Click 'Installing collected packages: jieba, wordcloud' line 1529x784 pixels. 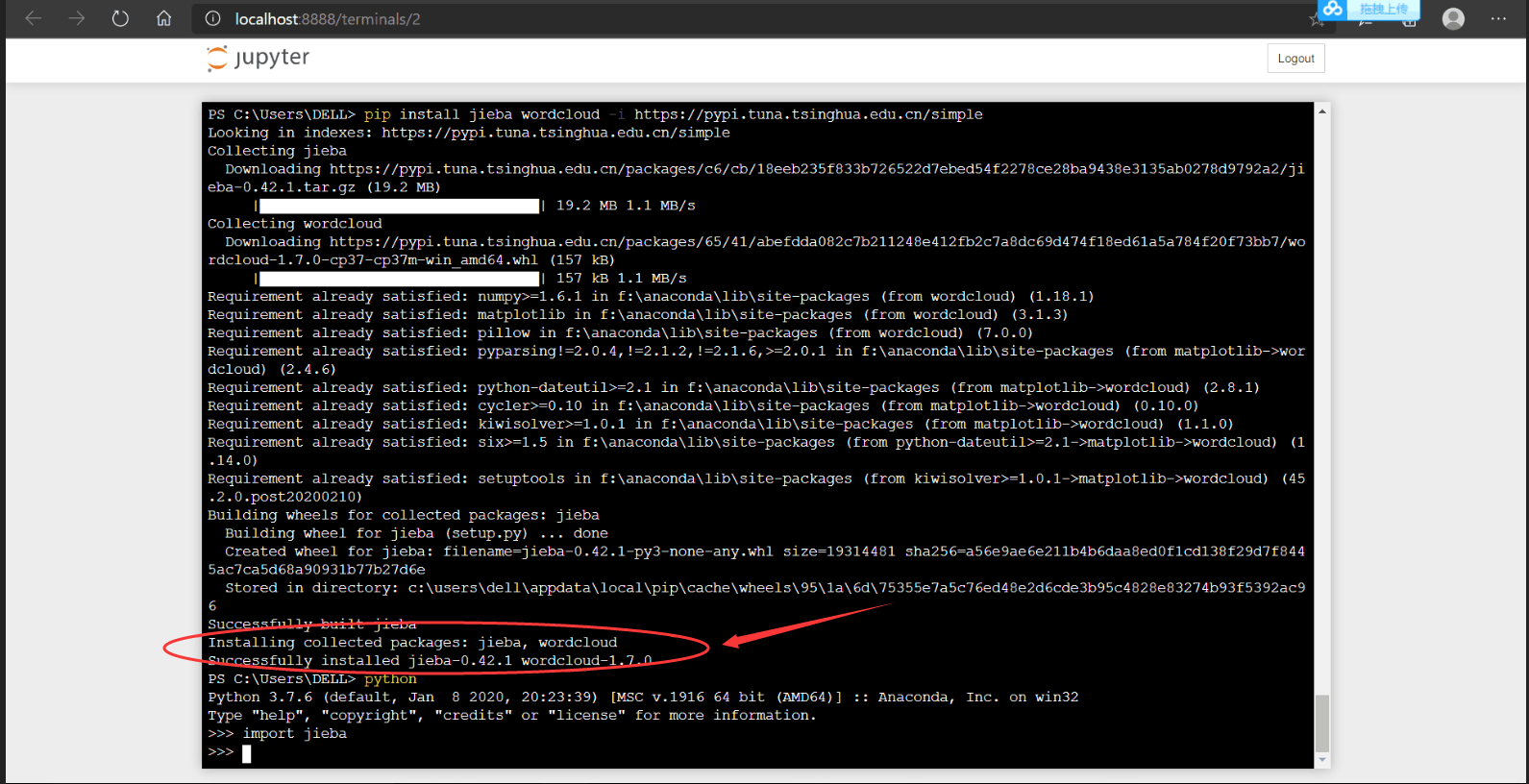pos(412,644)
